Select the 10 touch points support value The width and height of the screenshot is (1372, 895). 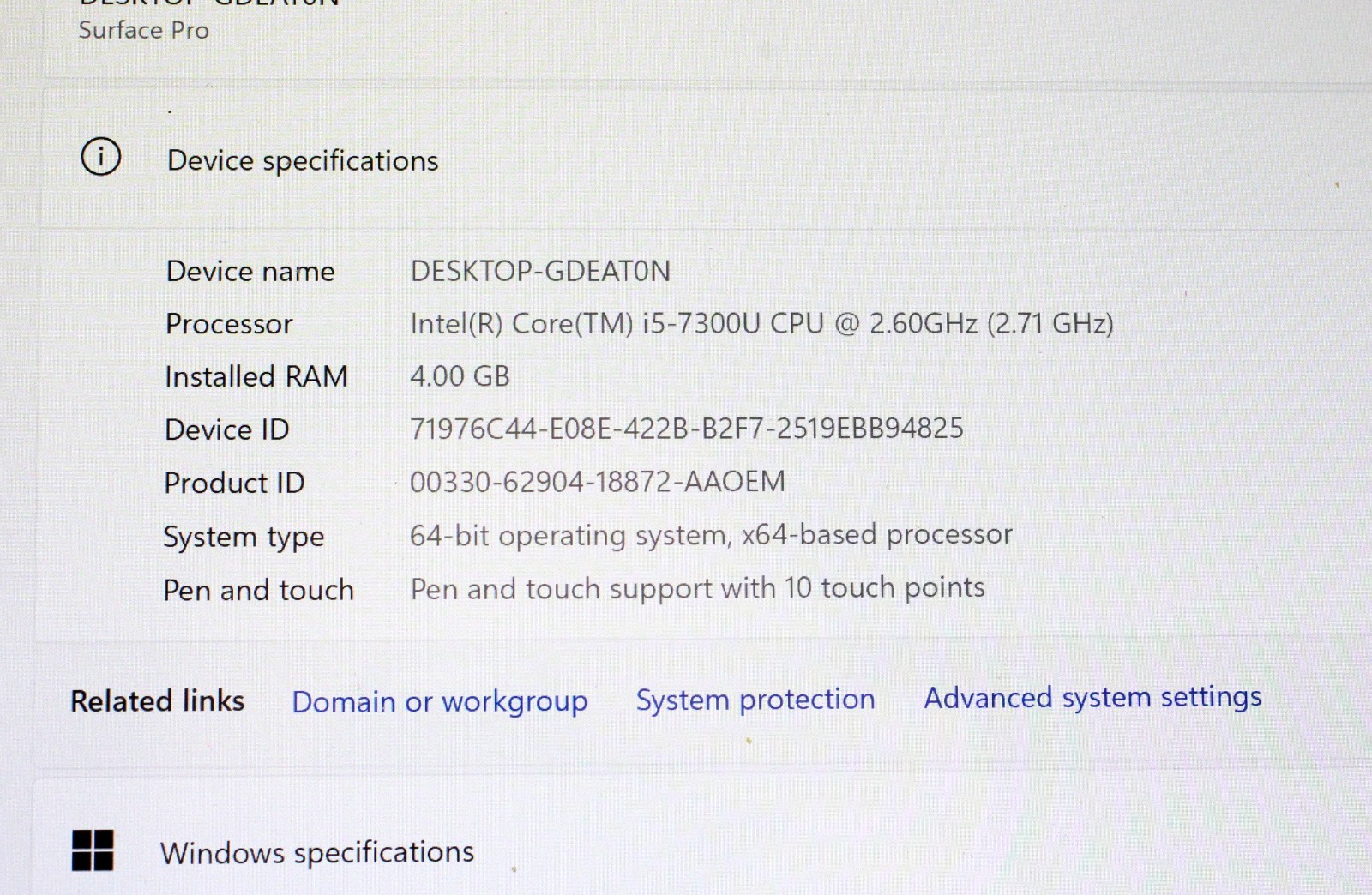pyautogui.click(x=697, y=588)
